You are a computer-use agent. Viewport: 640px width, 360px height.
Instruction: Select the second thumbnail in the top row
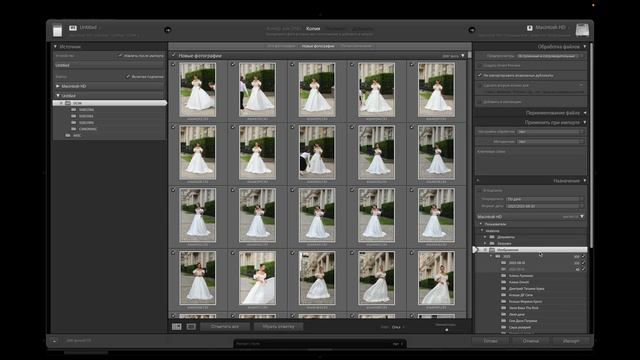[257, 89]
